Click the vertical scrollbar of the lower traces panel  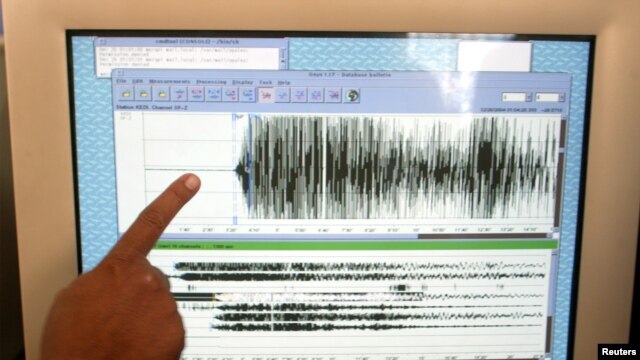(551, 302)
